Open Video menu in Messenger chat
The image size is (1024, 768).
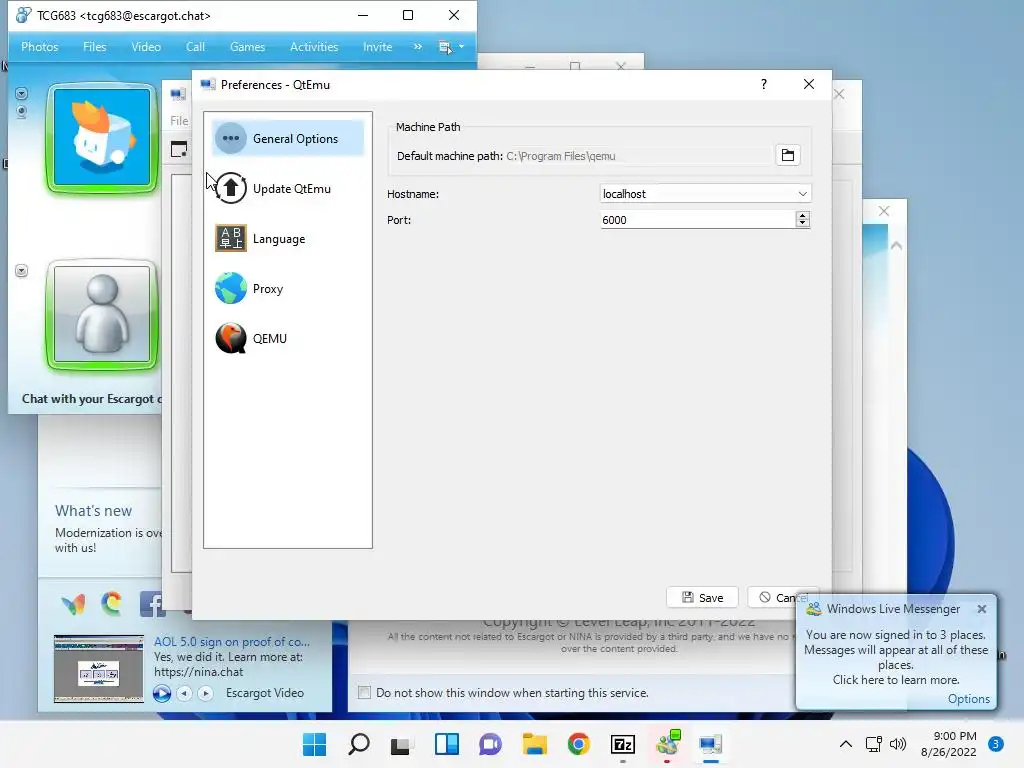146,47
